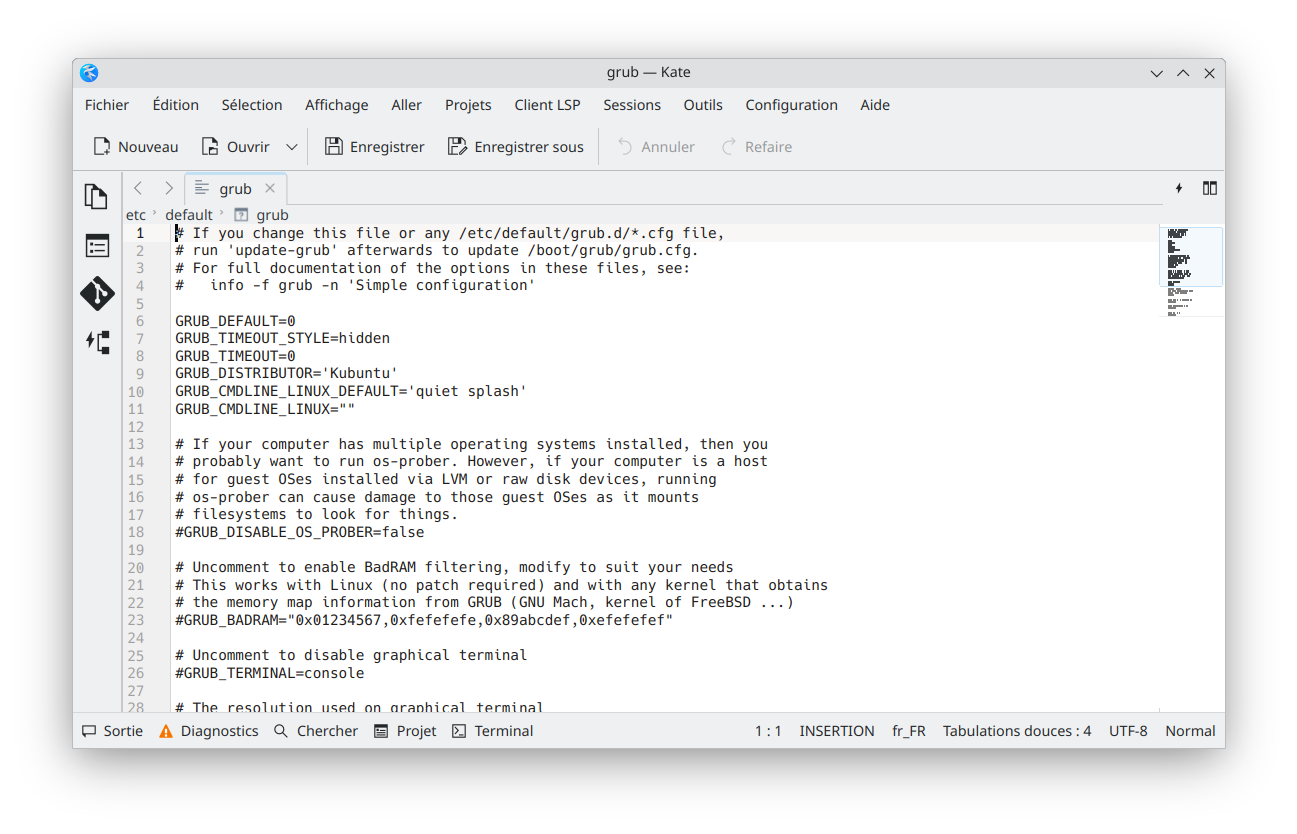
Task: Click the etc breadcrumb folder
Action: pyautogui.click(x=136, y=214)
